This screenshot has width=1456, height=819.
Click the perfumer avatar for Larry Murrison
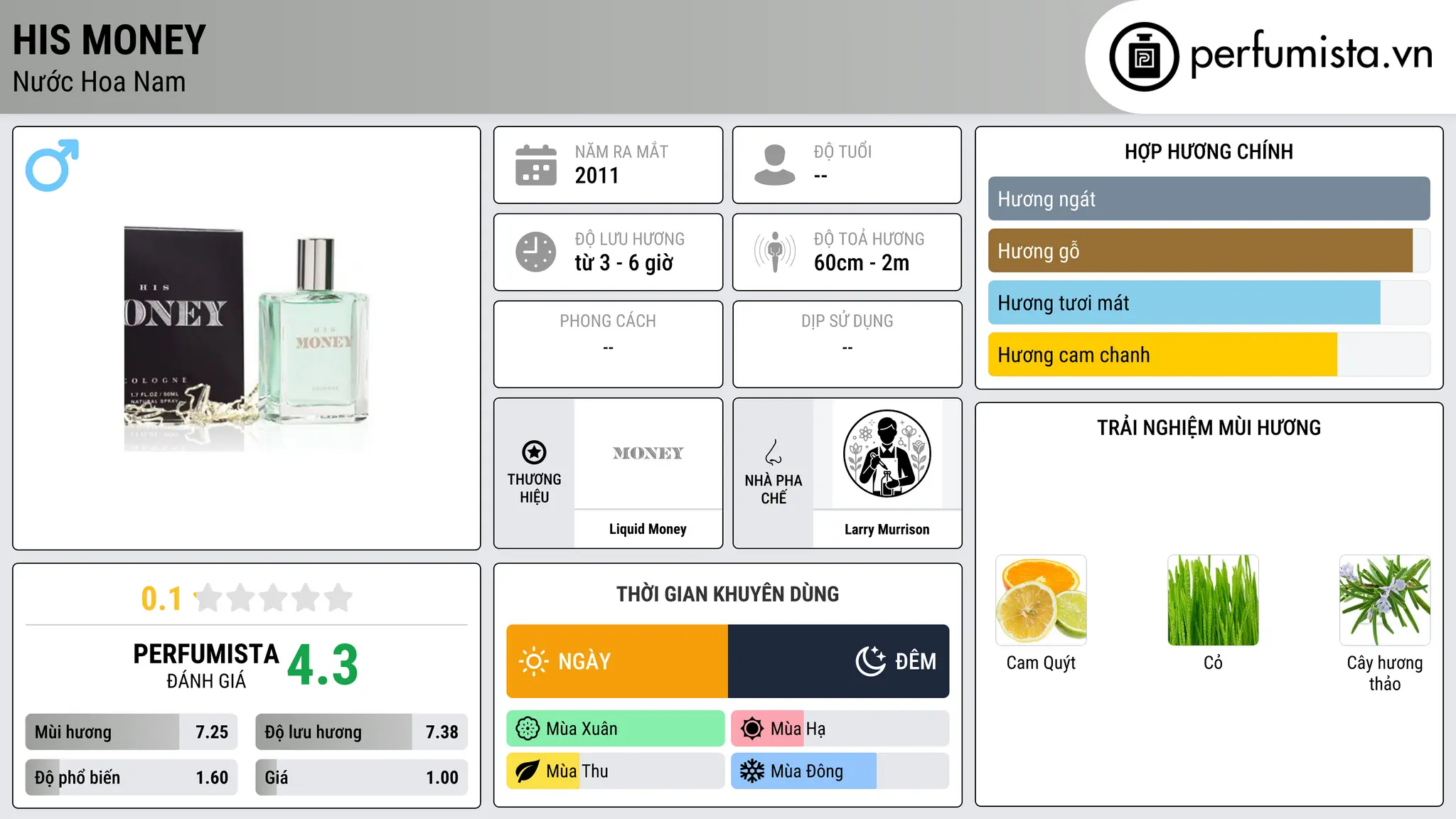(x=887, y=454)
